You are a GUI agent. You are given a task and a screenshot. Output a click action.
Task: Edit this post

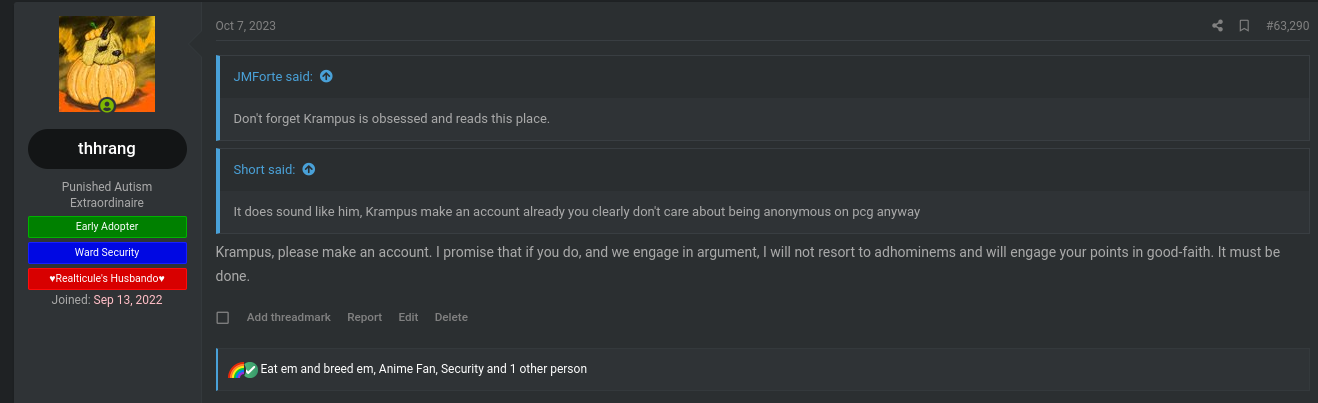click(408, 317)
